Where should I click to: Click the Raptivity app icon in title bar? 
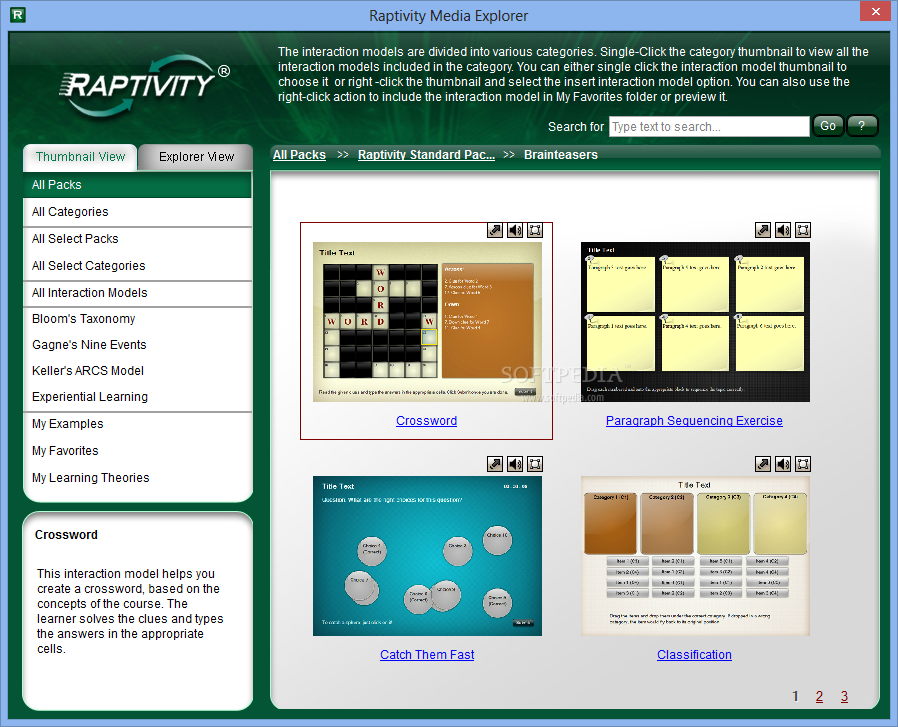[x=18, y=15]
